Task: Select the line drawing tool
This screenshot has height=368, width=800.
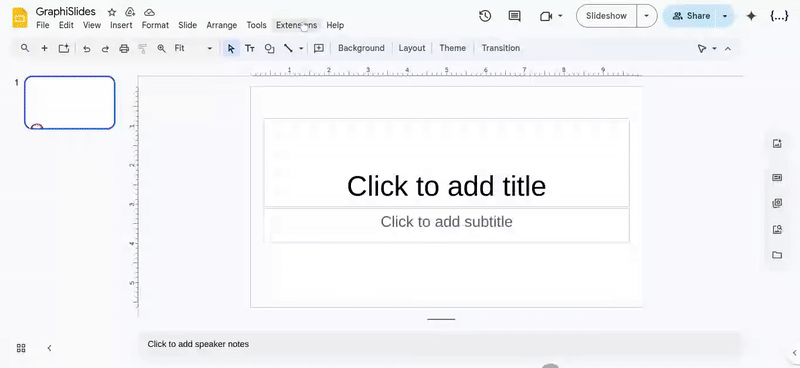Action: pos(288,48)
